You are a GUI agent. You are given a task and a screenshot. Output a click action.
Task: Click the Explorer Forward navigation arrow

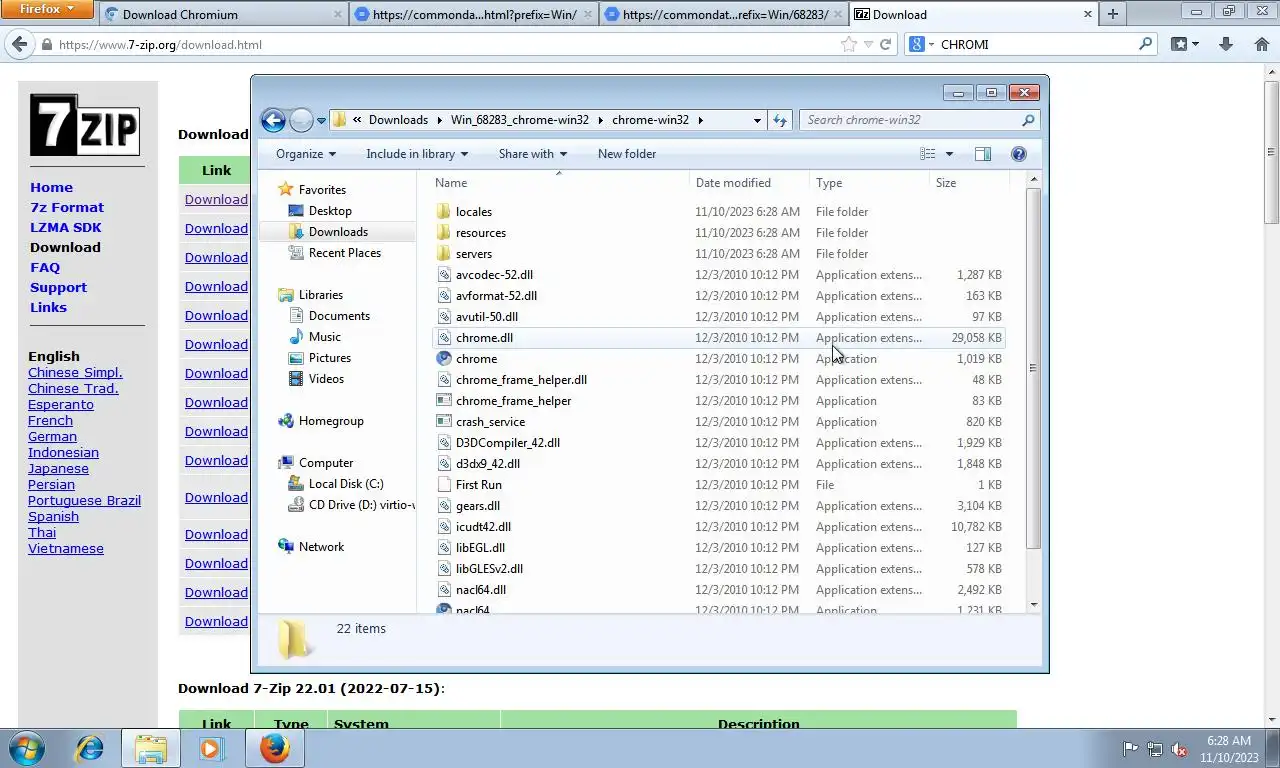coord(301,120)
